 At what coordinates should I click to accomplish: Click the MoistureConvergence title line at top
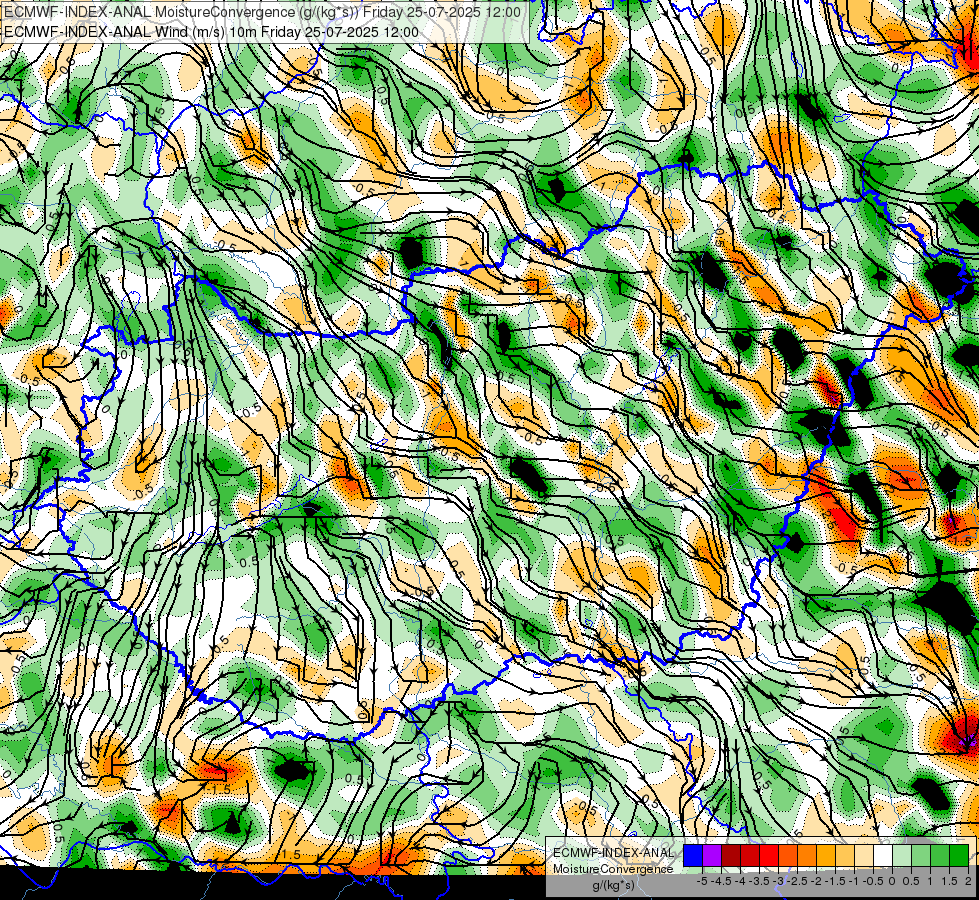tap(262, 12)
